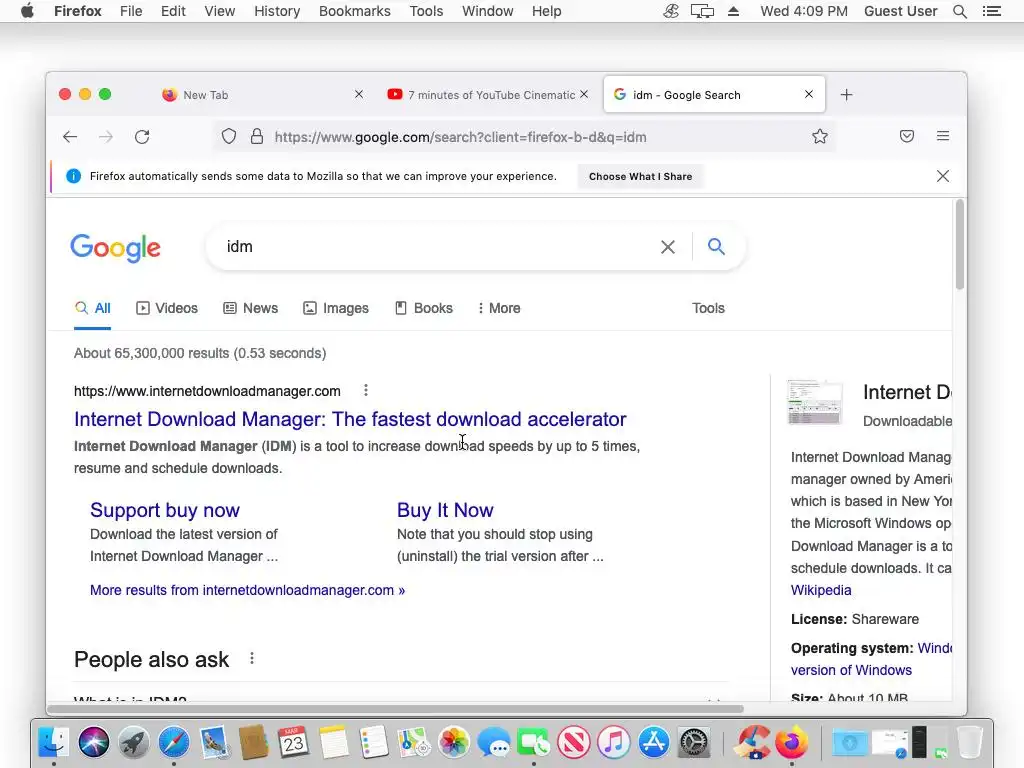Open Launchpad from the dock
Screen dimensions: 1024x768
(x=134, y=742)
